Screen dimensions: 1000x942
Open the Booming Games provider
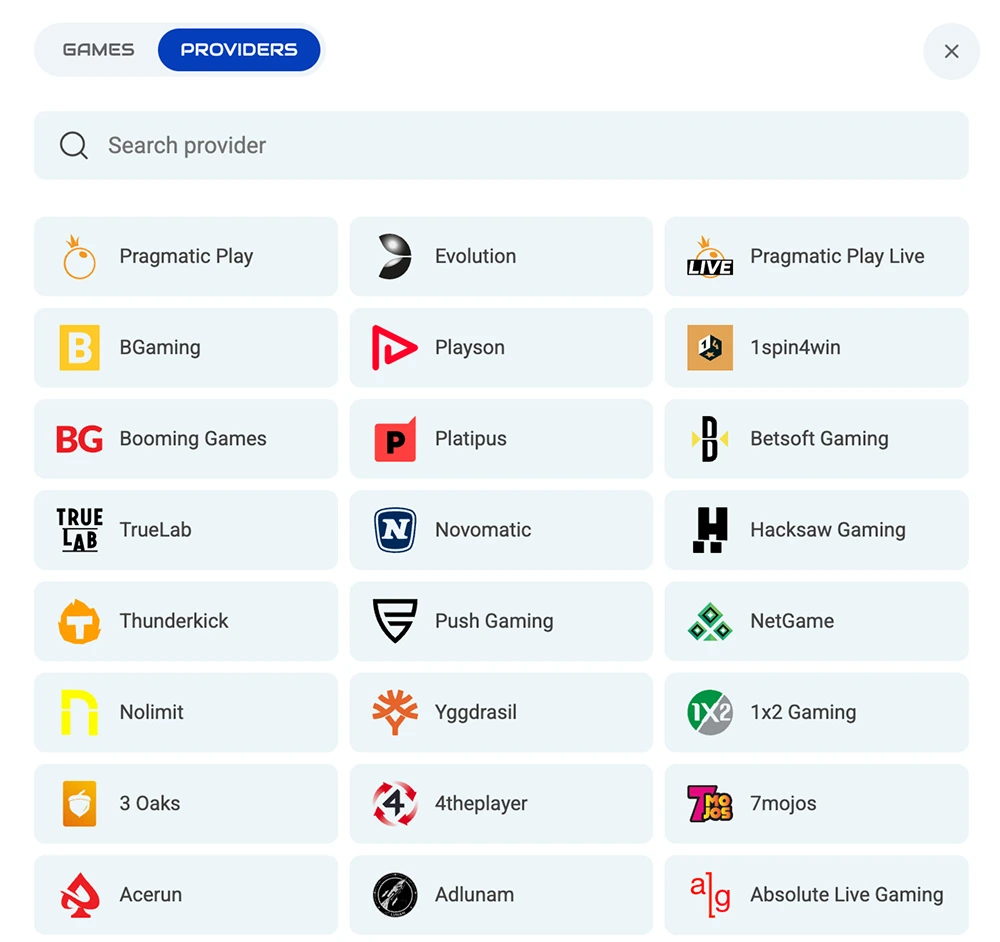click(x=186, y=438)
